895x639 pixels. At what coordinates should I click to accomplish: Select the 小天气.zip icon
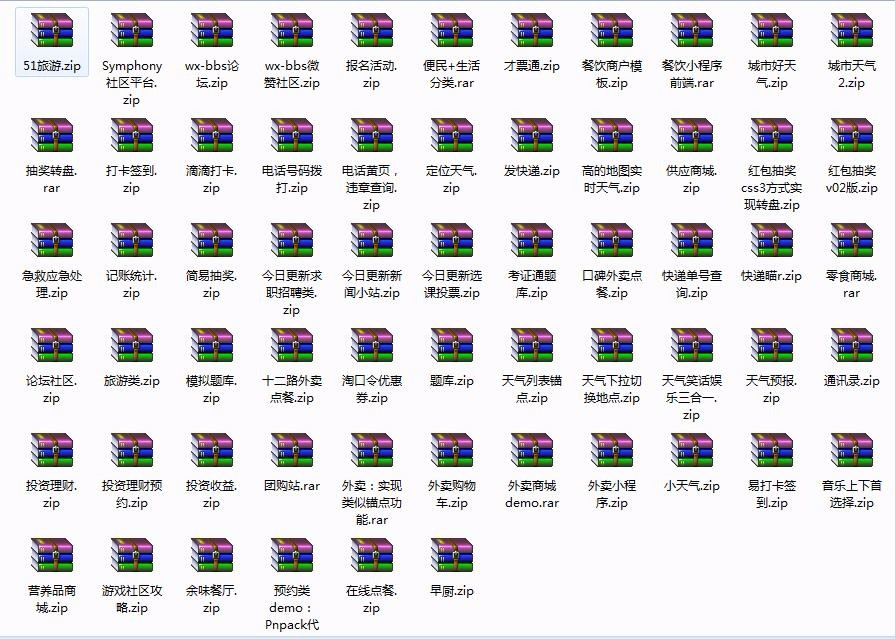click(691, 451)
